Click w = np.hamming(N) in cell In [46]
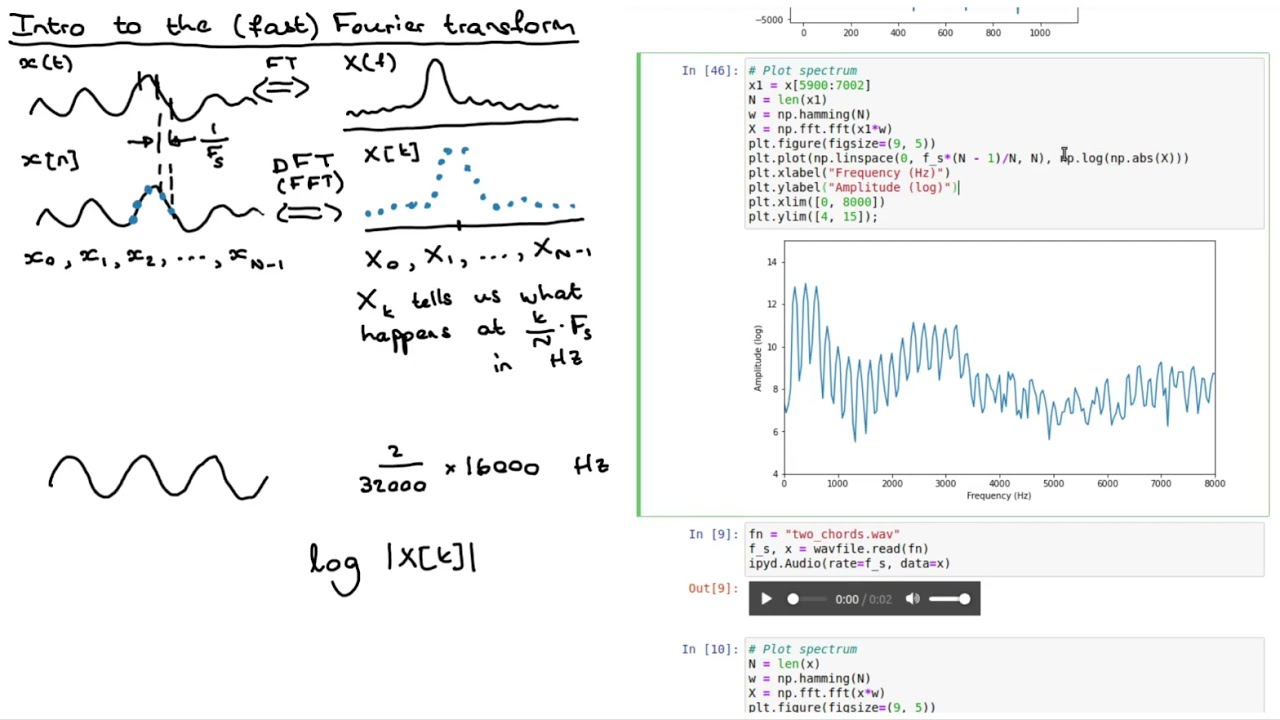 809,114
